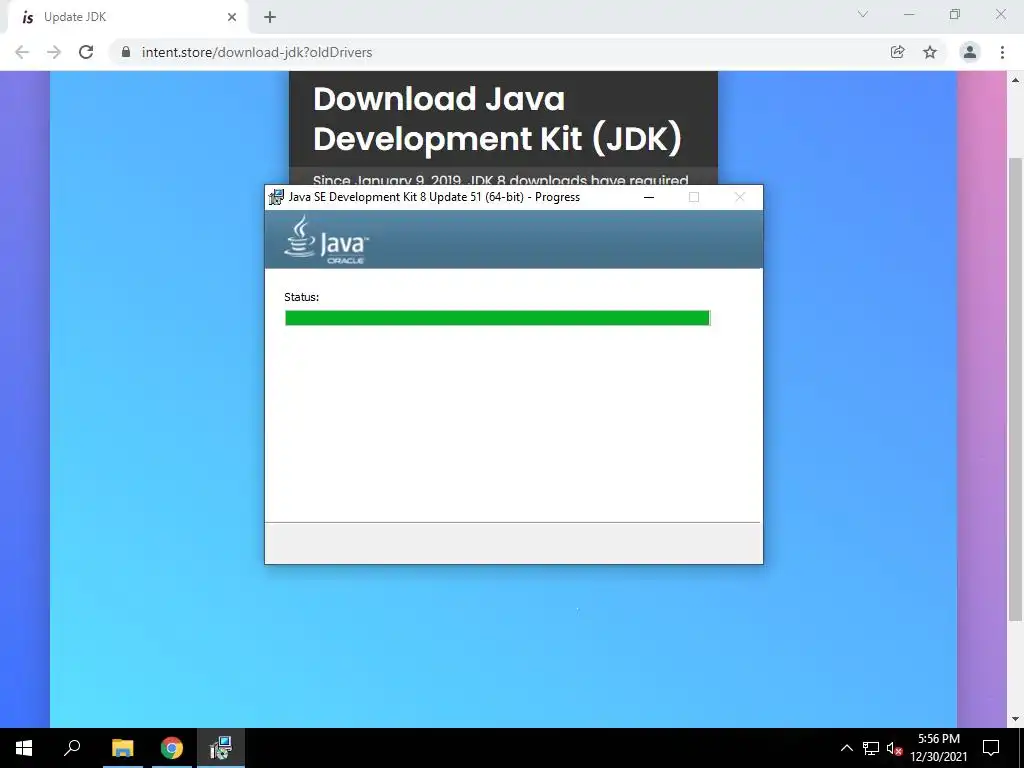The image size is (1024, 768).
Task: Open network status from the system tray
Action: pyautogui.click(x=871, y=748)
